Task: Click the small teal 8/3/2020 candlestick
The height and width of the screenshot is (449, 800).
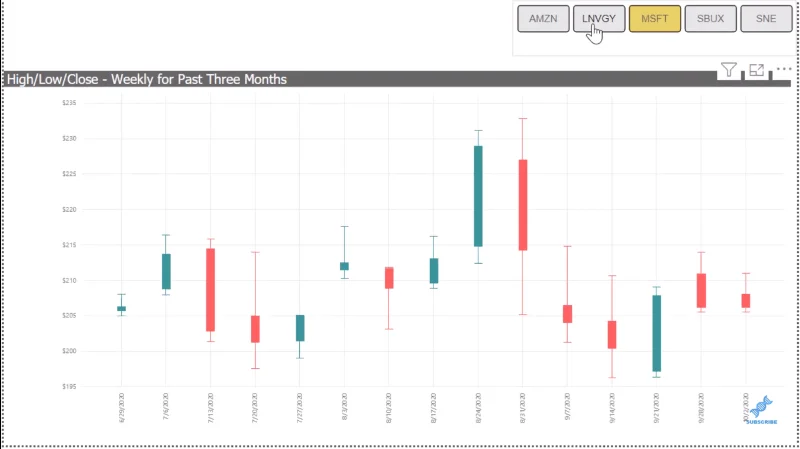Action: [344, 266]
